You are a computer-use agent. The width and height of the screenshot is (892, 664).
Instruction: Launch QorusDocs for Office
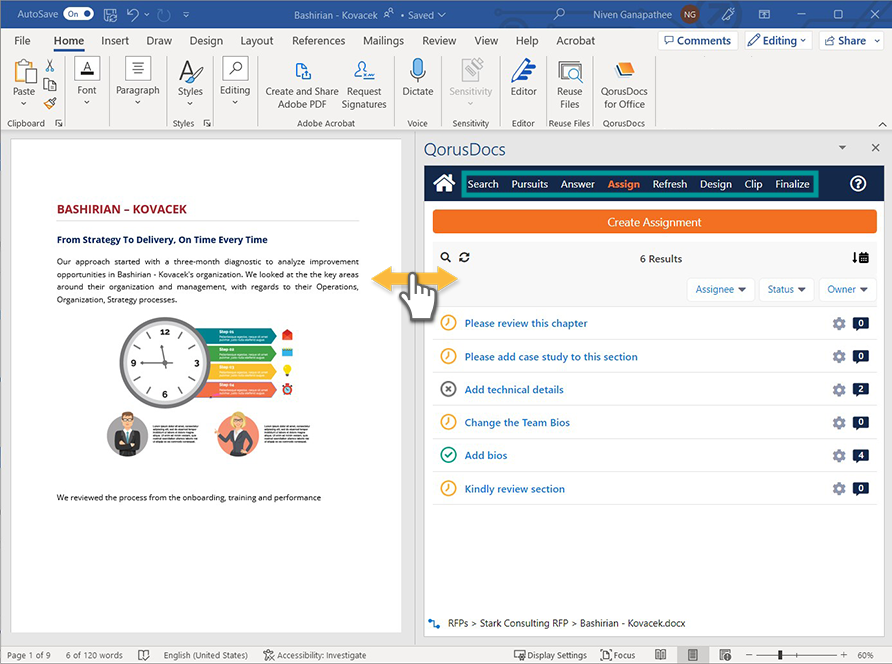tap(624, 84)
